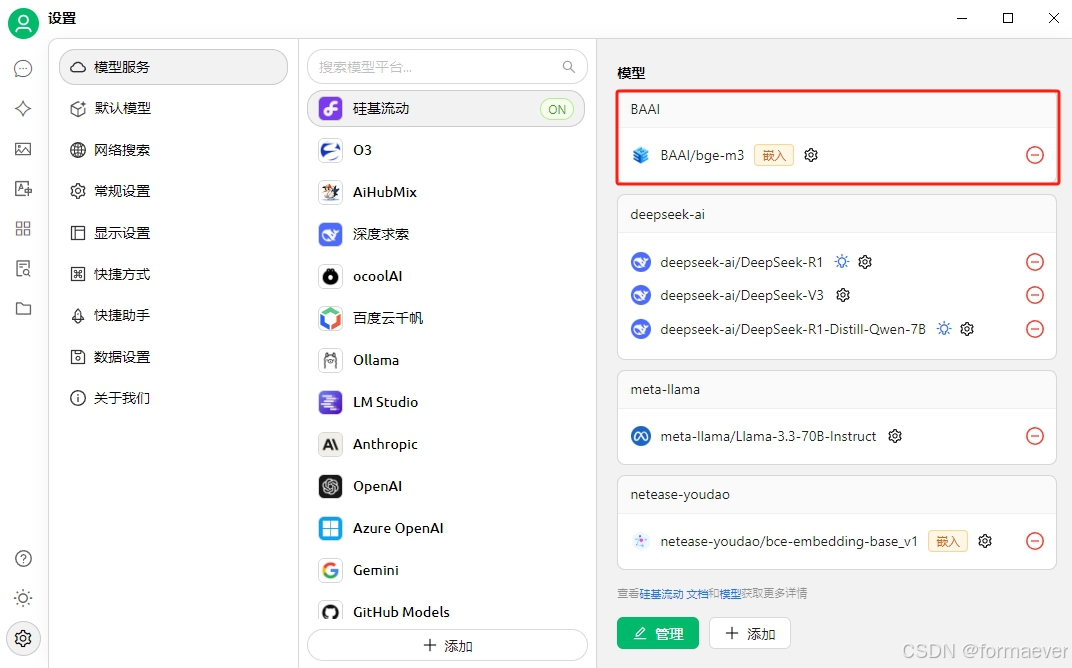Open the translate sidebar icon
1072x668 pixels.
tap(23, 189)
